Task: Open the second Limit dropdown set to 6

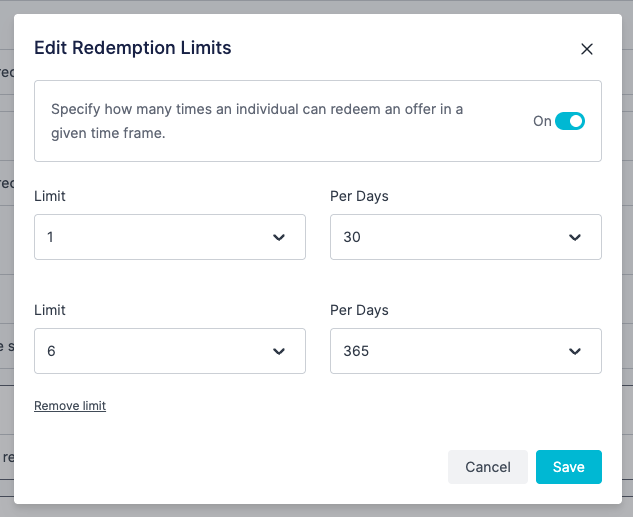Action: [170, 351]
